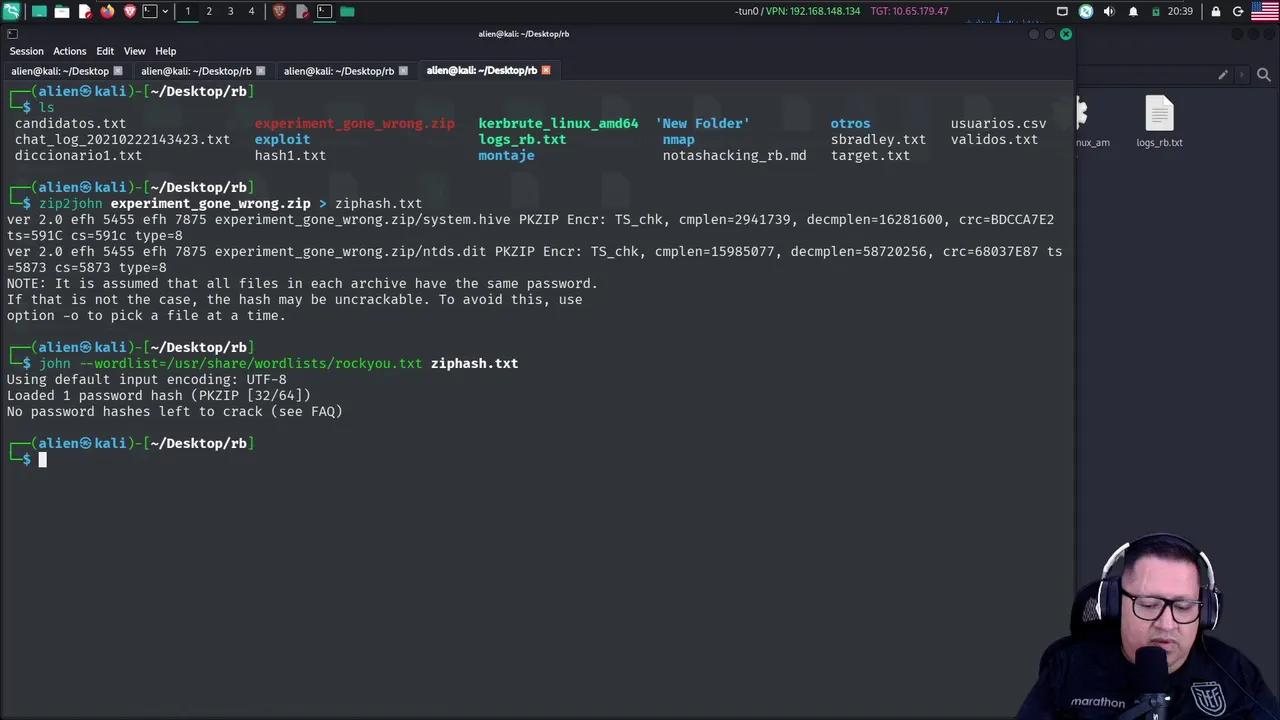Open the View menu

pos(134,51)
